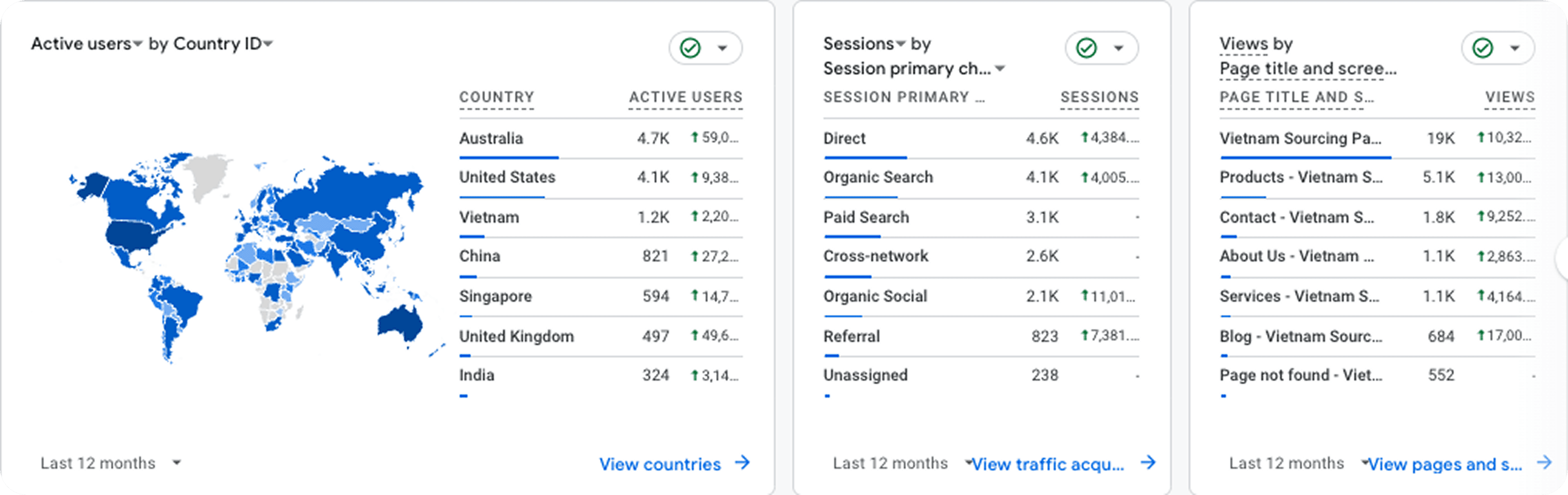Open the View traffic acquisition link
The image size is (1568, 495).
click(x=1047, y=464)
